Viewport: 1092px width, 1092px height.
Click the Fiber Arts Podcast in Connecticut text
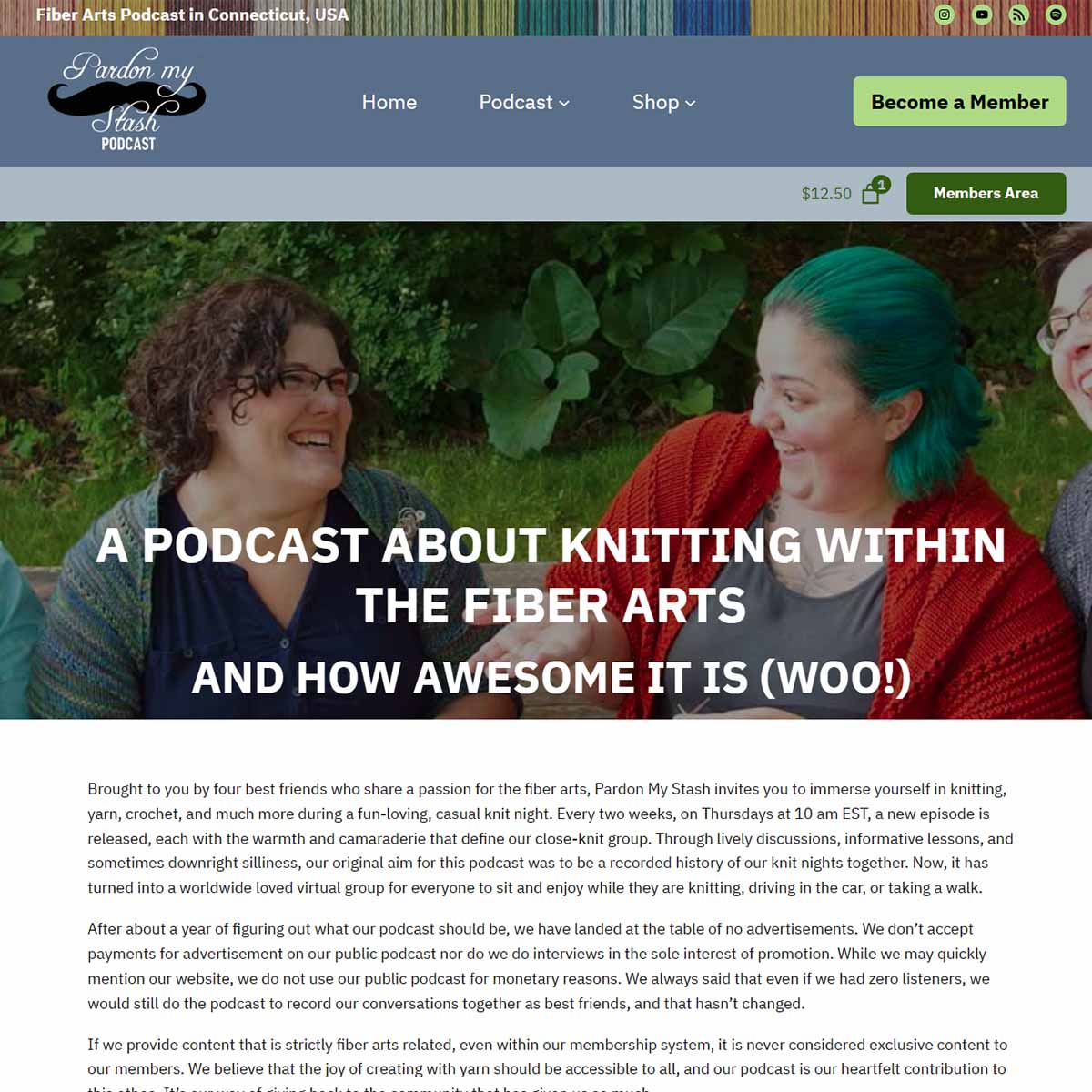192,15
